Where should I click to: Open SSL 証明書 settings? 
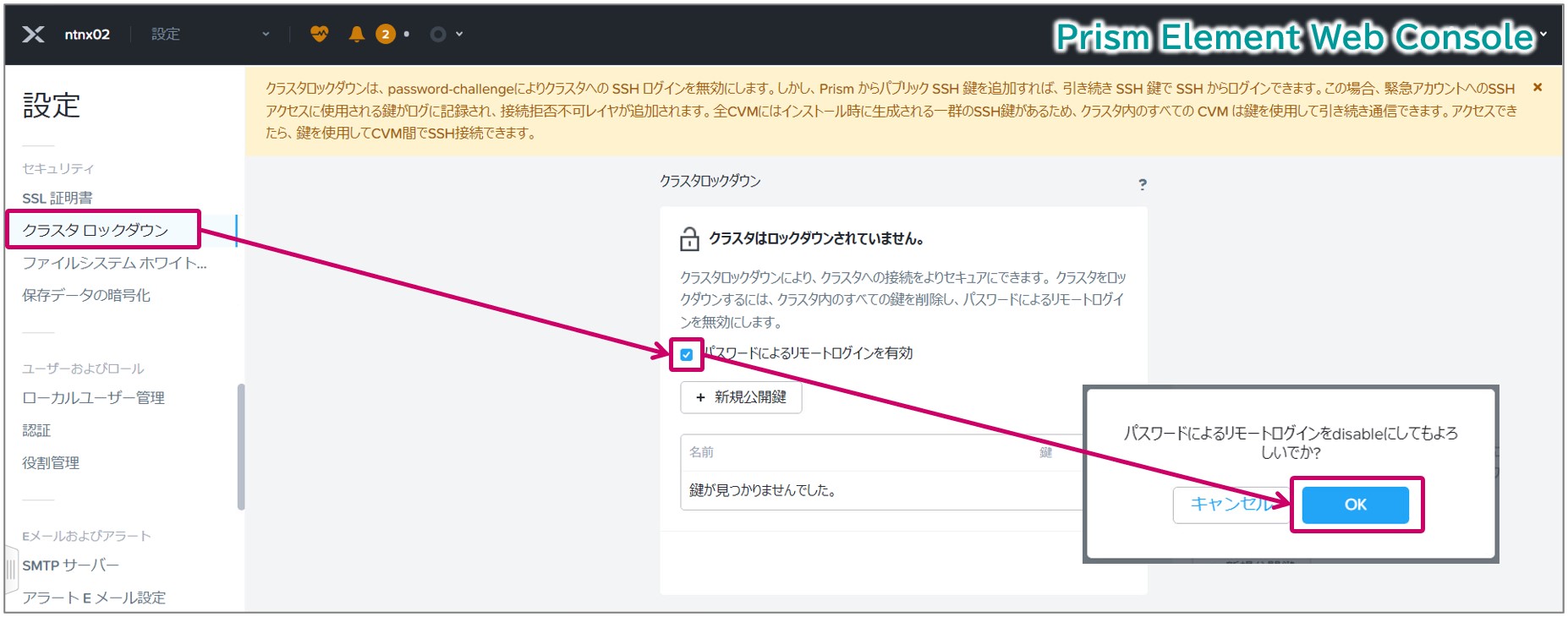point(58,199)
